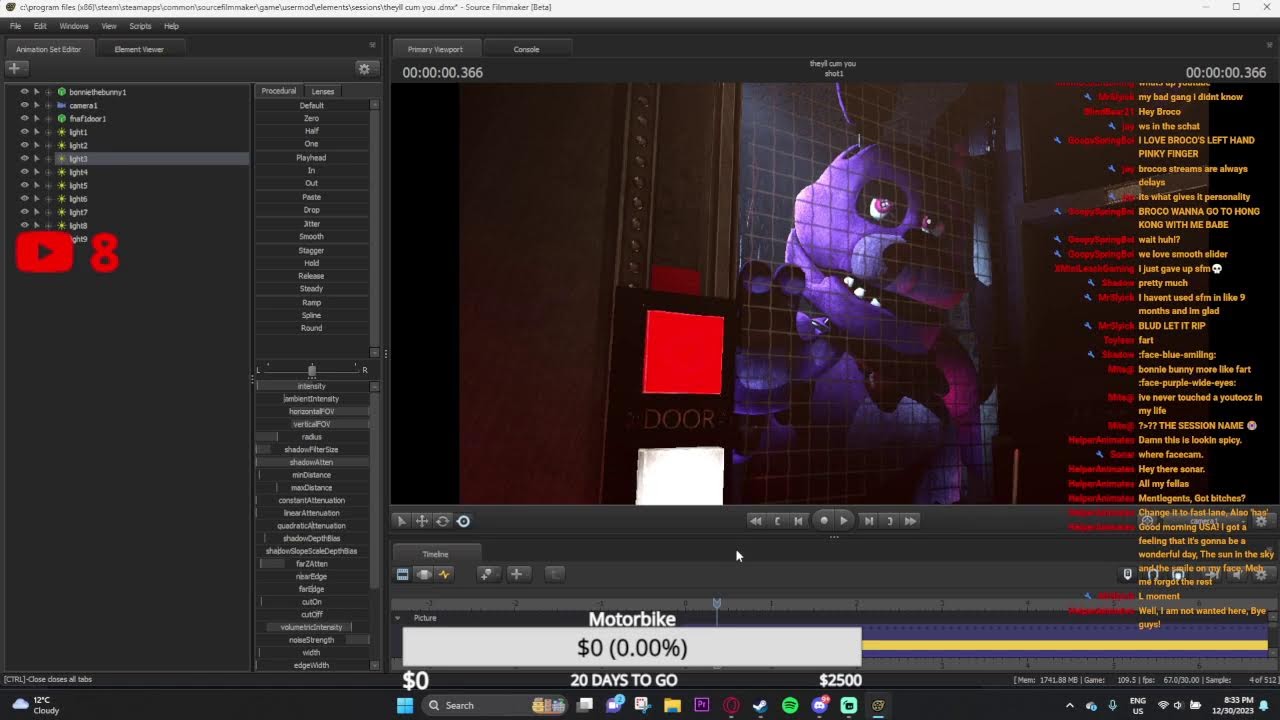Apply the Playhead procedural preset
The image size is (1280, 720).
(x=311, y=157)
